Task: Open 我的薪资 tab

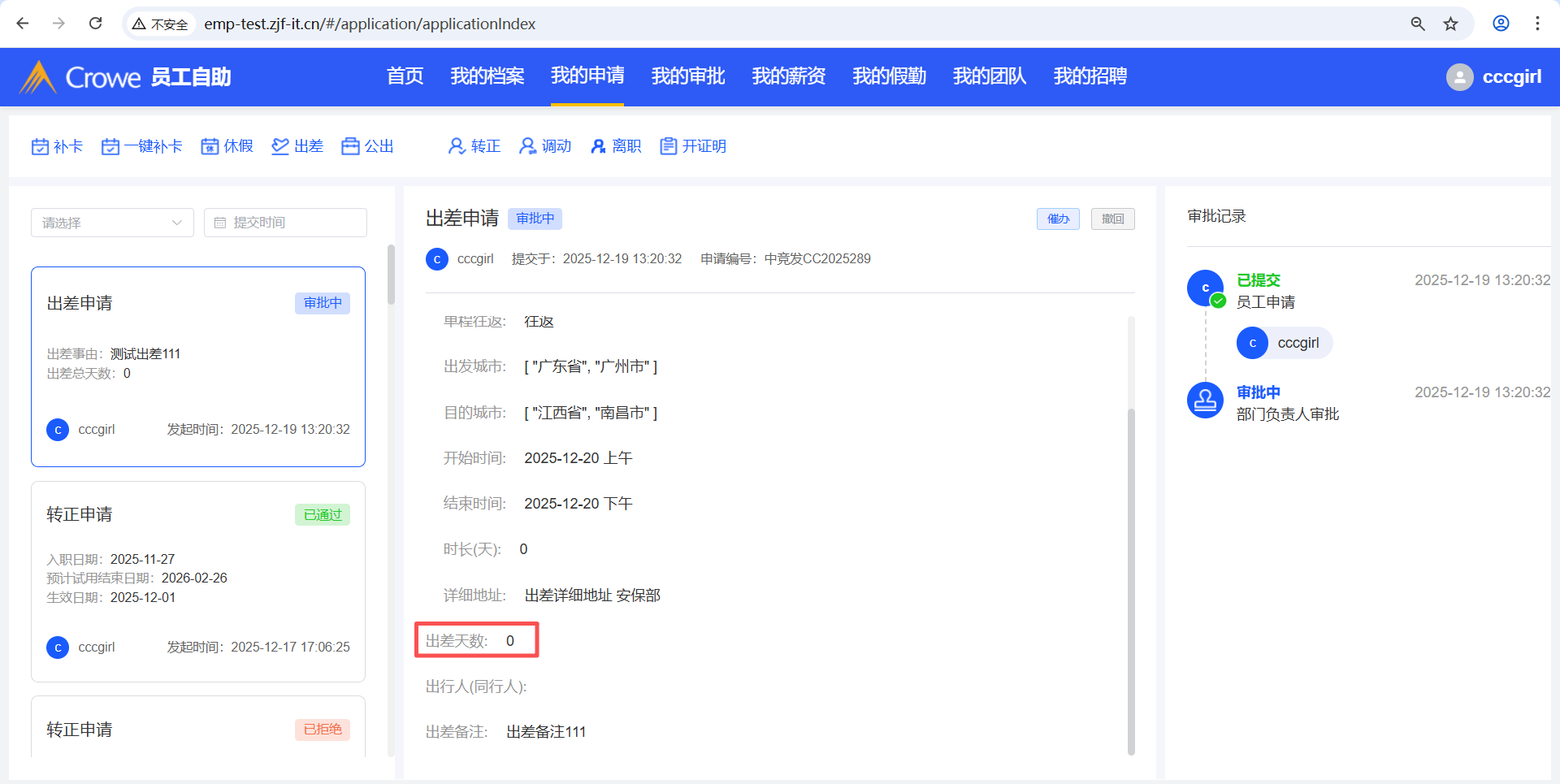Action: [x=789, y=76]
